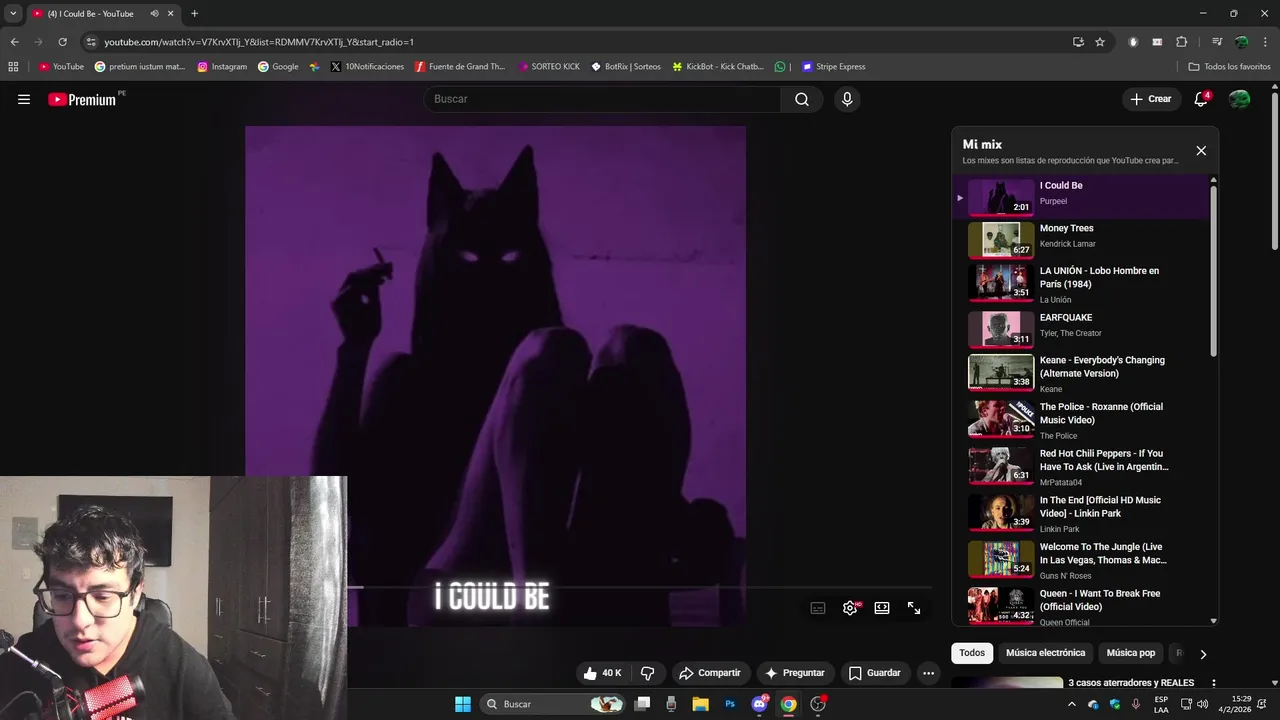Click the Crear button
This screenshot has width=1280, height=720.
(1151, 99)
